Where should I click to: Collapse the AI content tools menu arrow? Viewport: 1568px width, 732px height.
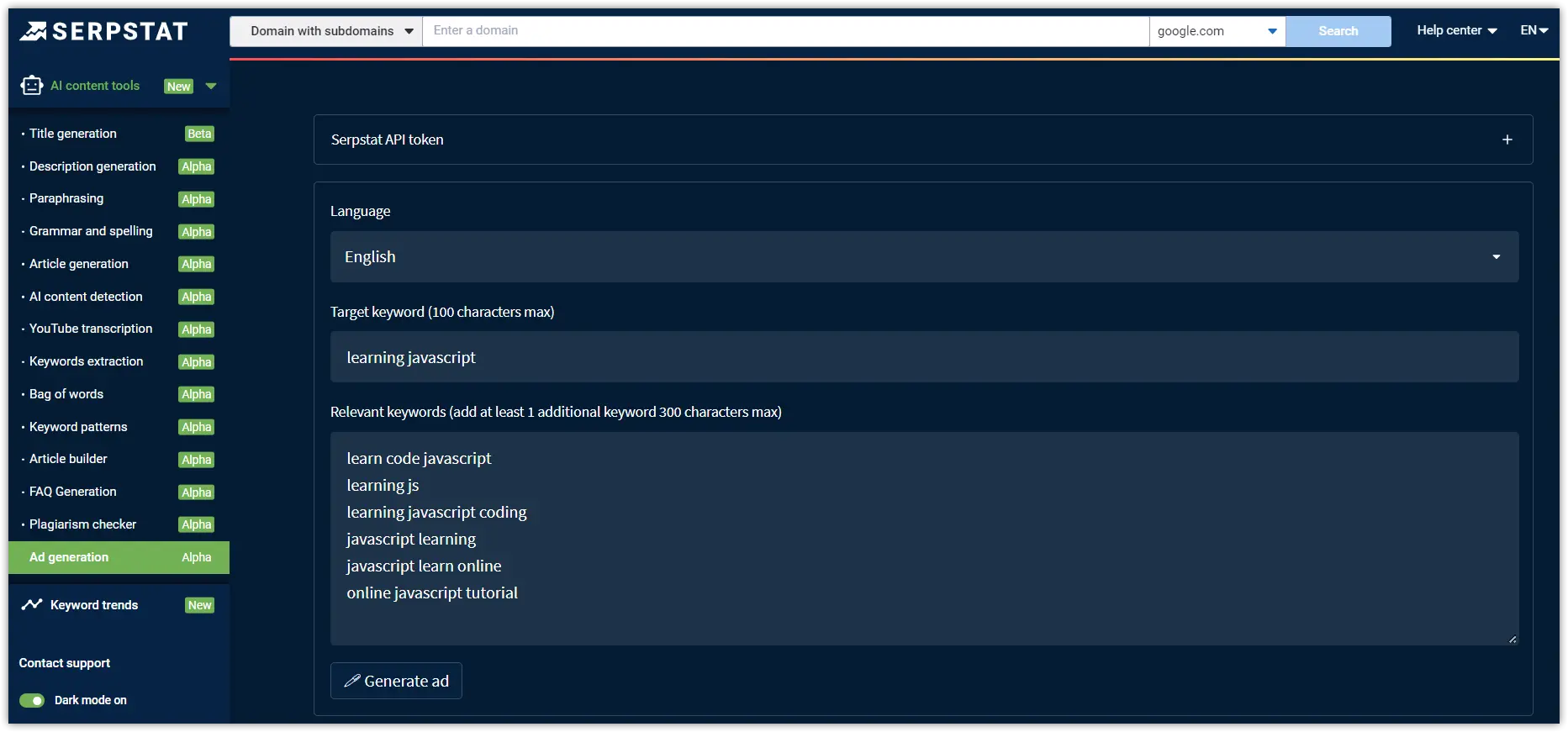pyautogui.click(x=211, y=86)
